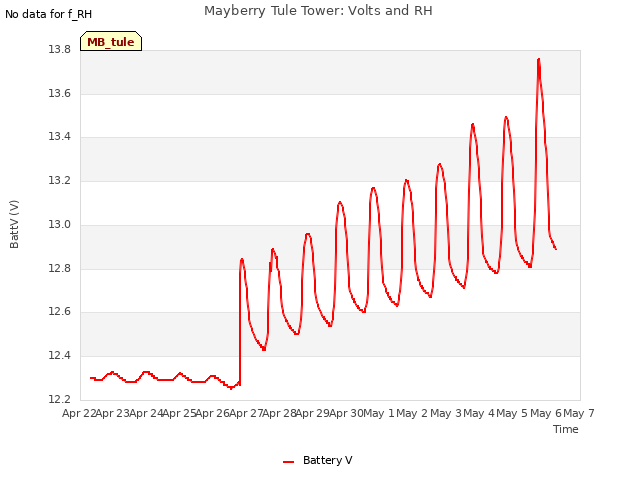This screenshot has height=480, width=640.
Task: Click the Apr 29 x-axis date label
Action: (x=313, y=413)
